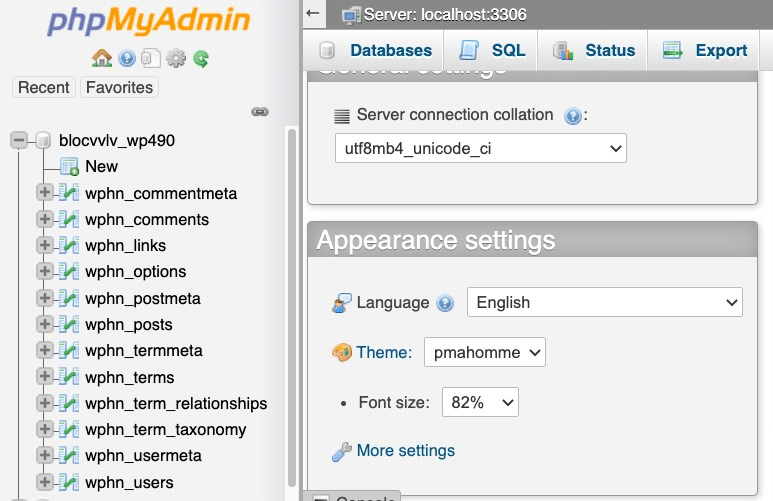Click the More settings link

405,451
